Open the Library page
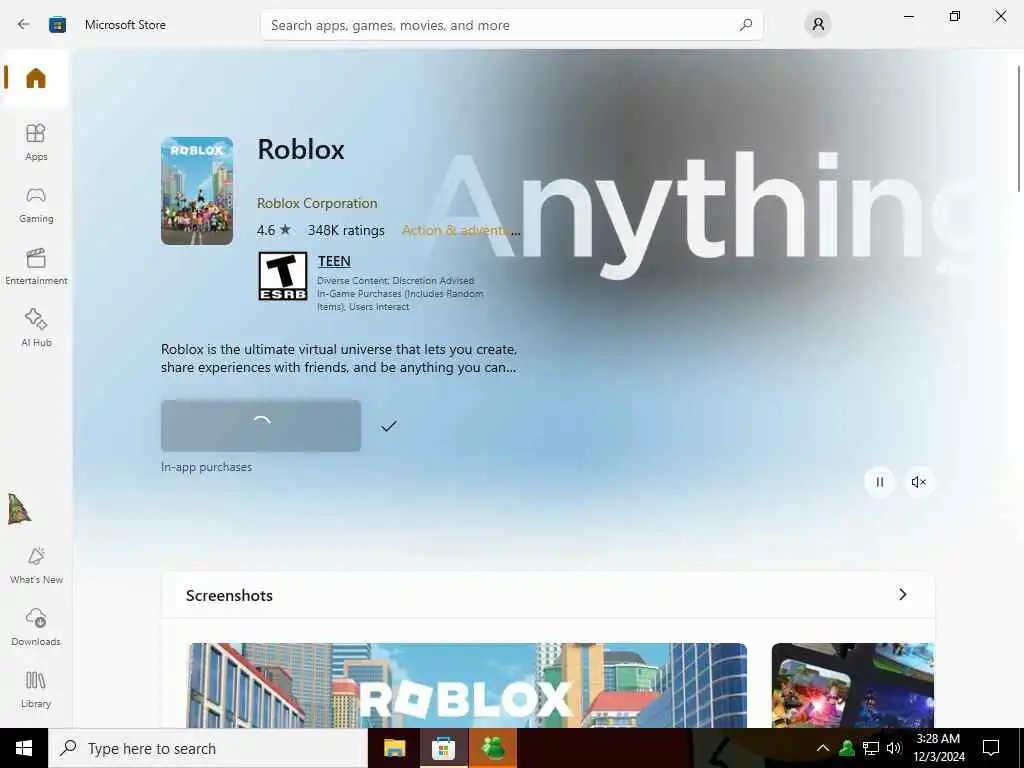The height and width of the screenshot is (768, 1024). coord(36,689)
